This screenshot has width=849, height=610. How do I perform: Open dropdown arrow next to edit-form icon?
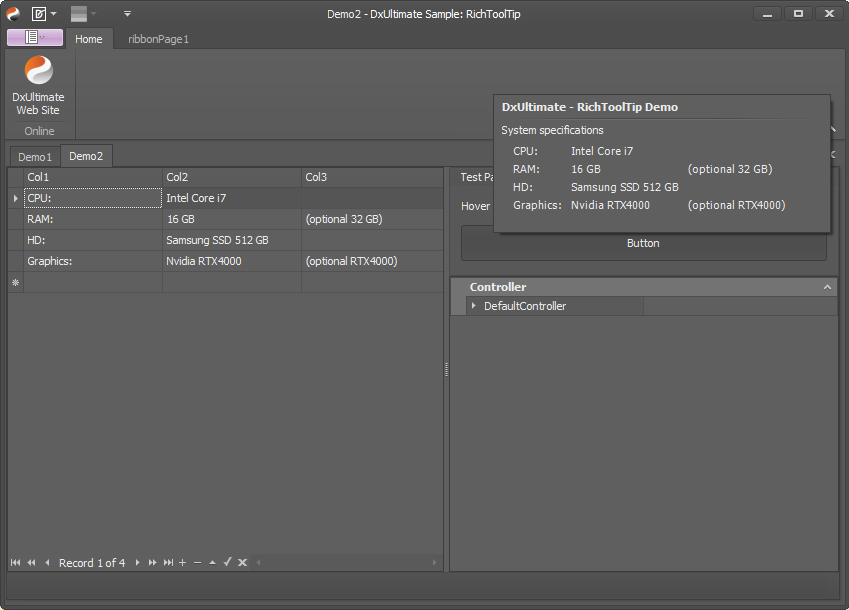53,14
